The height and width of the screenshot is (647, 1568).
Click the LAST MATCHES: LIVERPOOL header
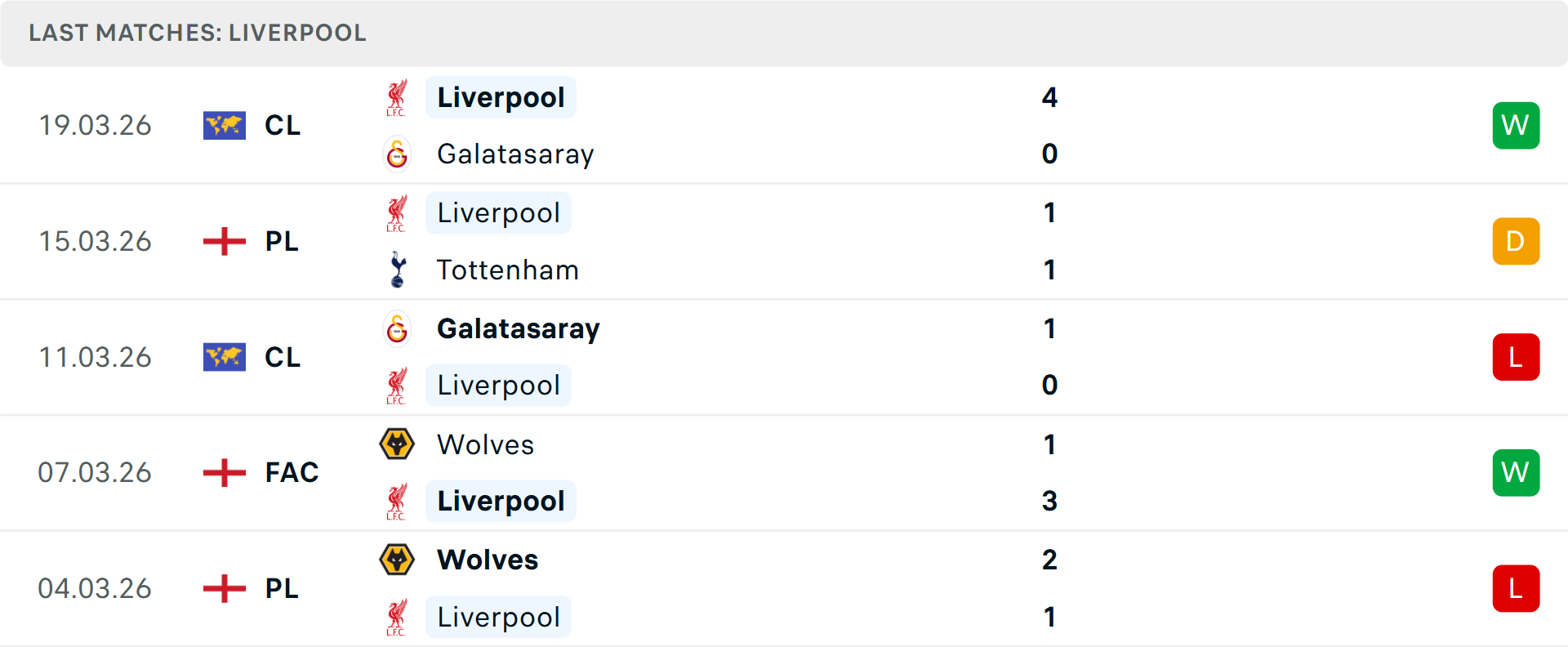(196, 33)
